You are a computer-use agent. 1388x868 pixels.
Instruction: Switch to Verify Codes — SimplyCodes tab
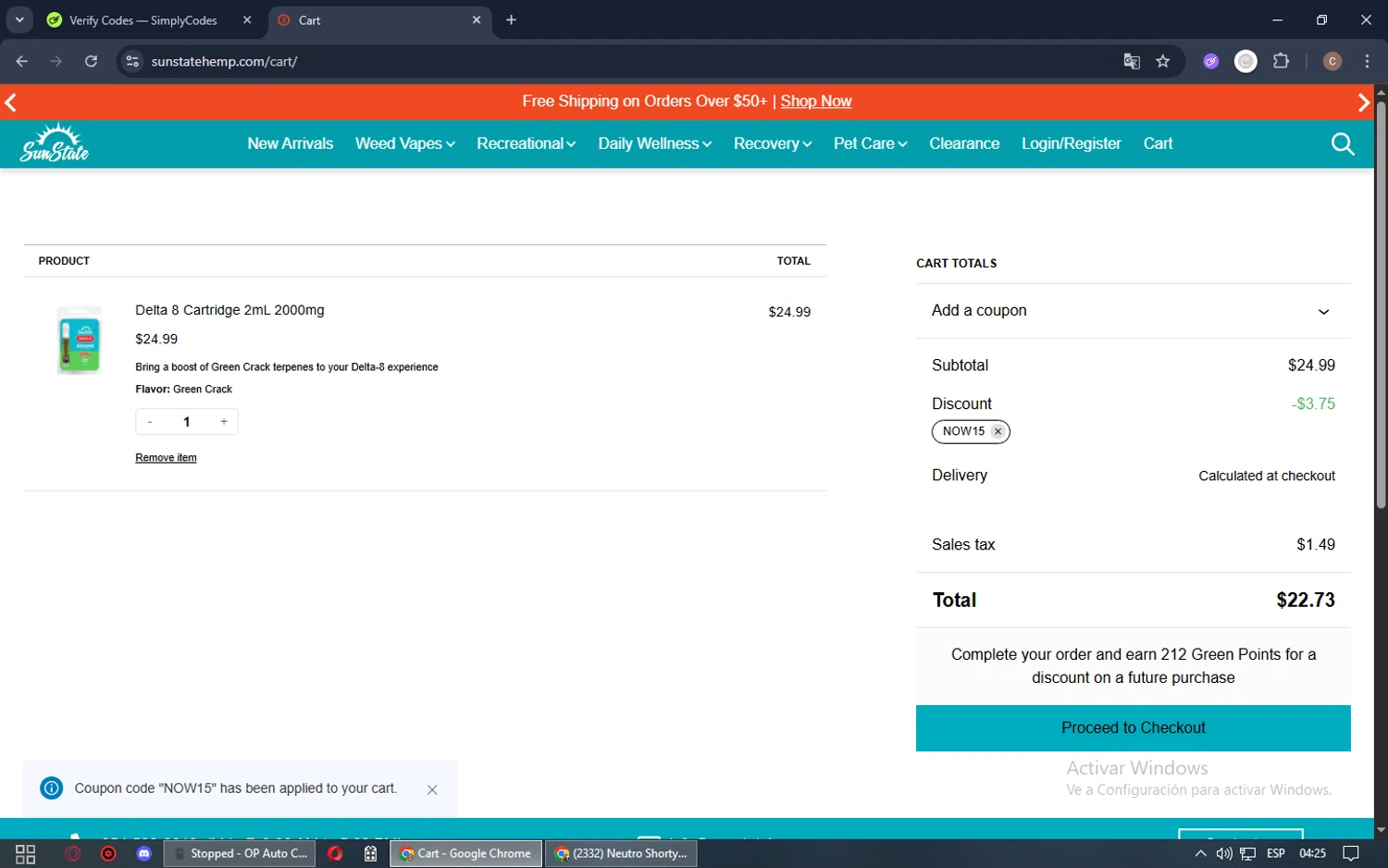(143, 20)
